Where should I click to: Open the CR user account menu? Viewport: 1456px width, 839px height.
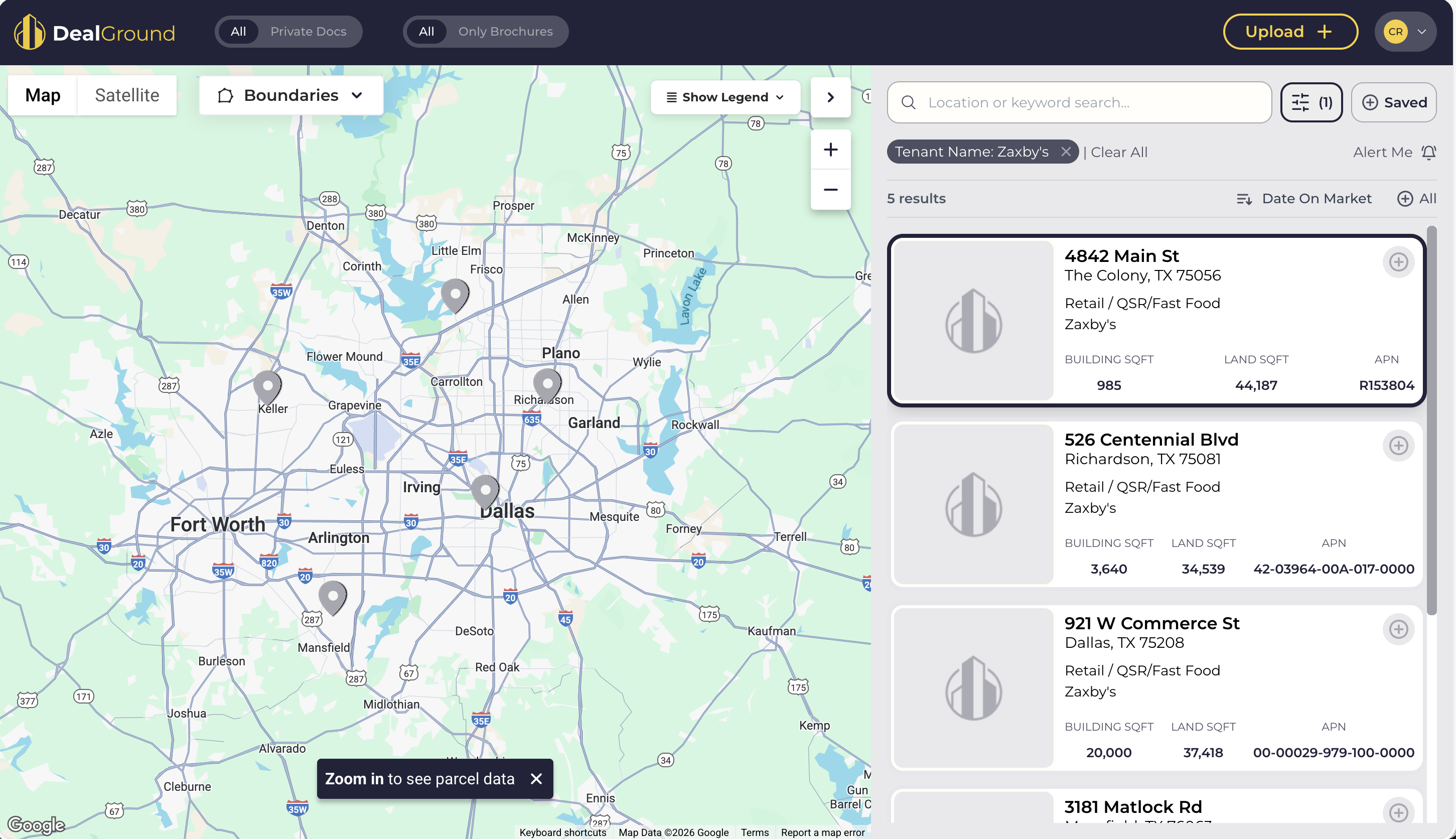1405,32
